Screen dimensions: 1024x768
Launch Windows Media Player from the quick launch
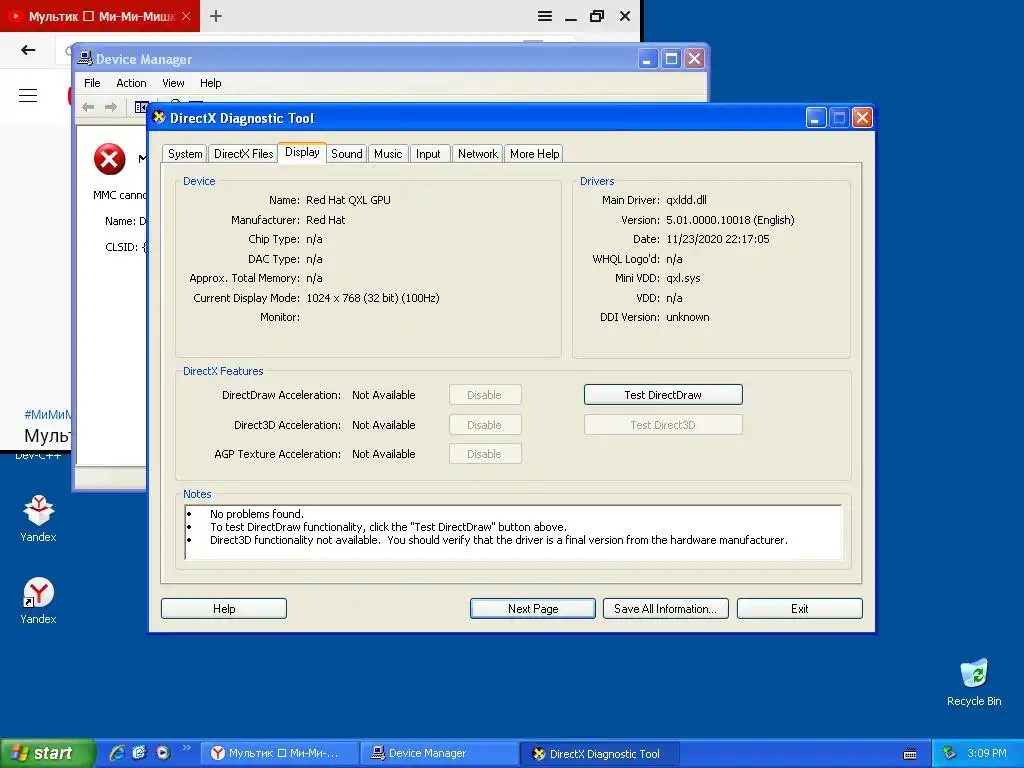[x=163, y=753]
